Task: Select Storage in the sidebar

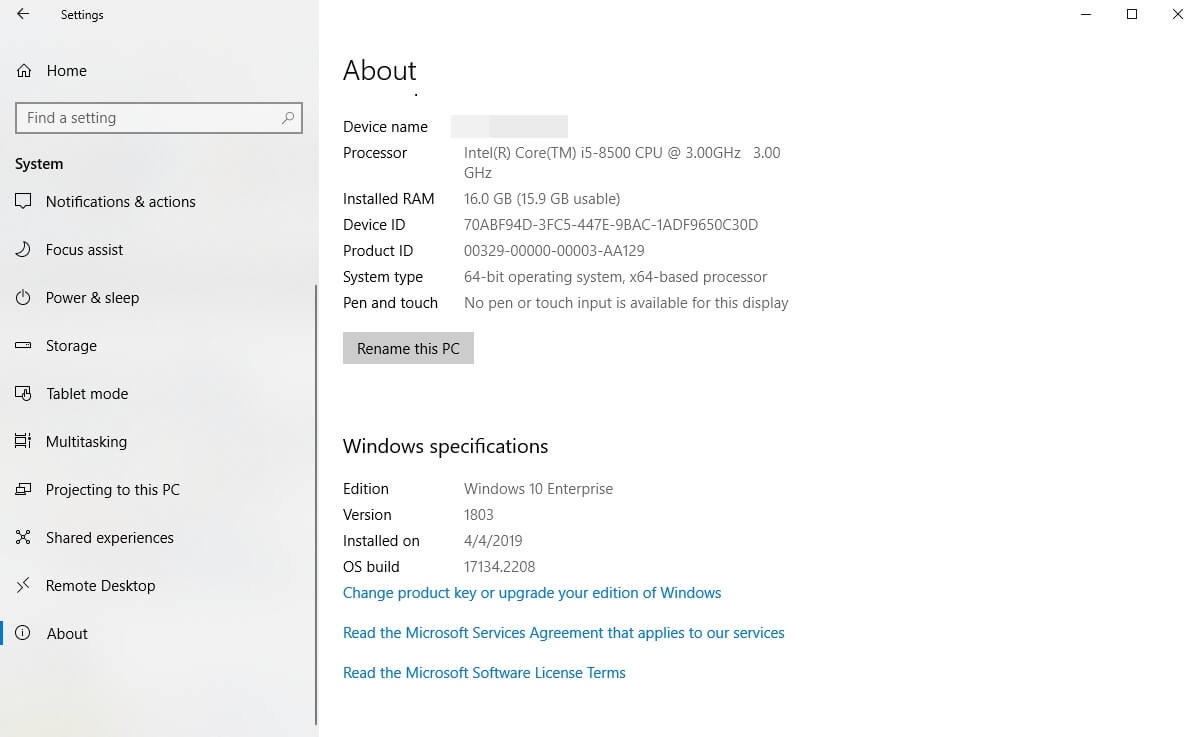Action: coord(71,346)
